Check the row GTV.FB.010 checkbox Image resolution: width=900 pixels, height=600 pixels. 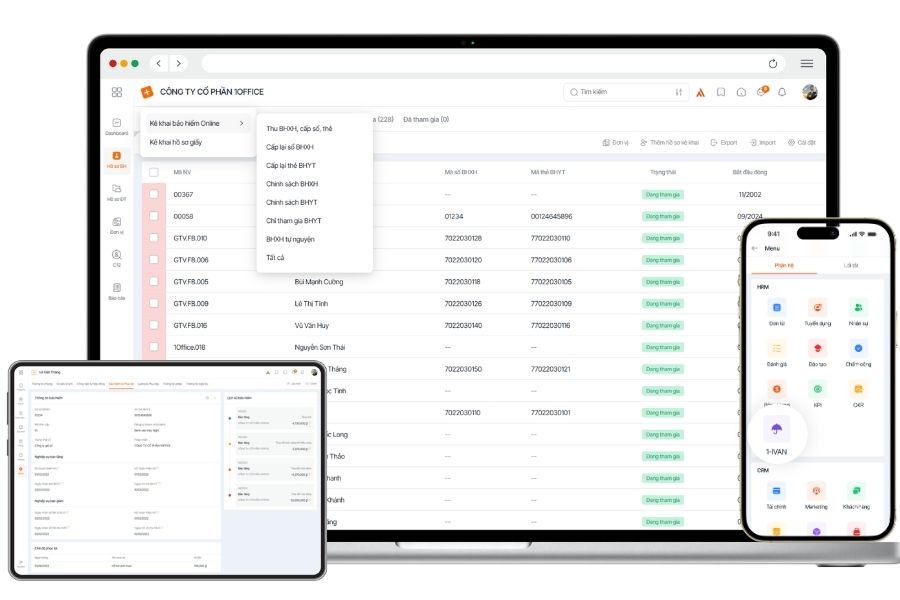point(154,238)
